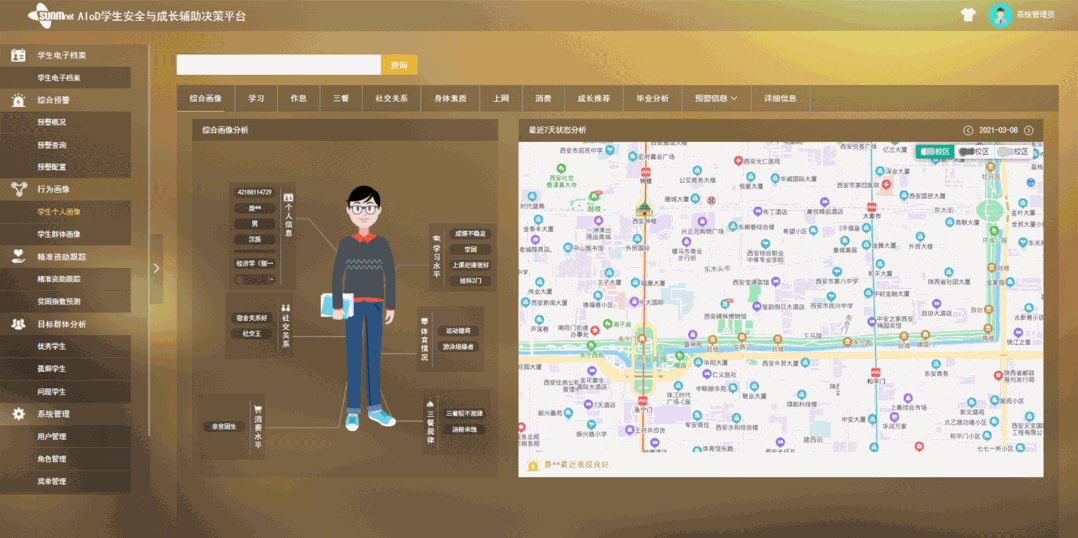The width and height of the screenshot is (1078, 538).
Task: Switch to the third 校区 campus option
Action: click(1013, 151)
